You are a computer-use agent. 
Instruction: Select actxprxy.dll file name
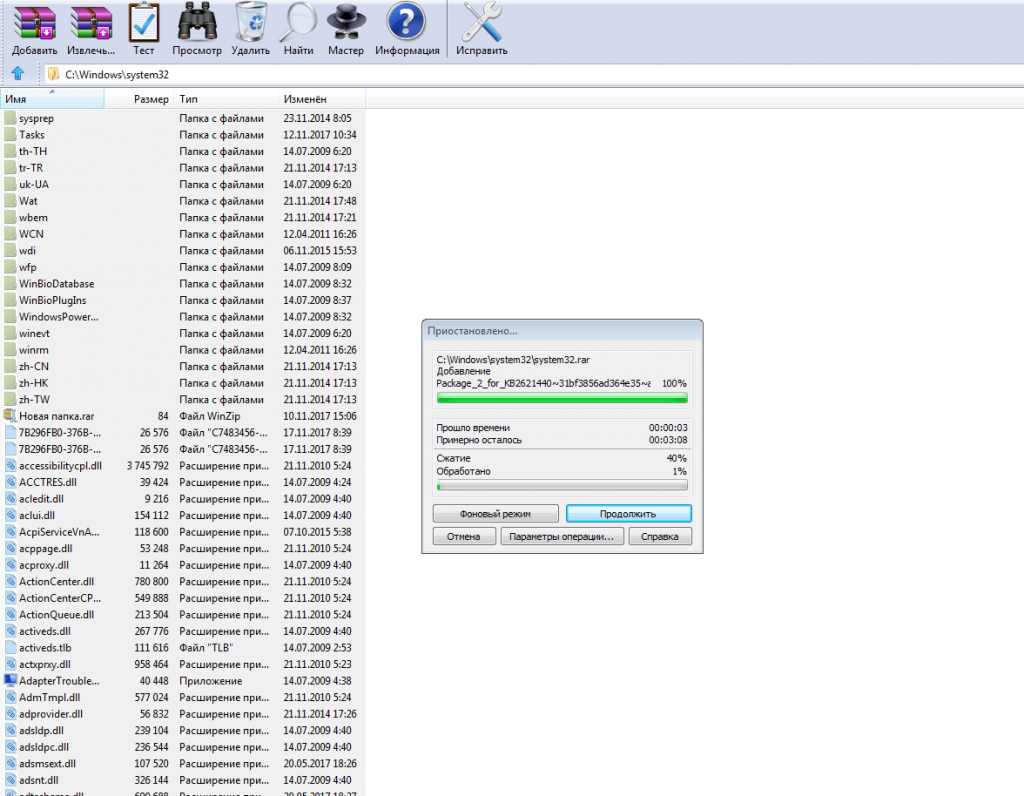coord(44,664)
